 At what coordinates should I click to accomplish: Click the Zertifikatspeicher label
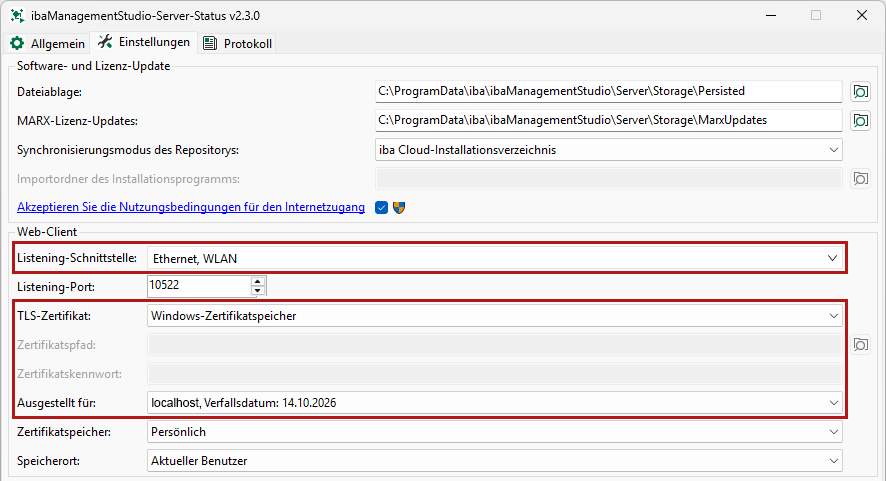point(64,432)
